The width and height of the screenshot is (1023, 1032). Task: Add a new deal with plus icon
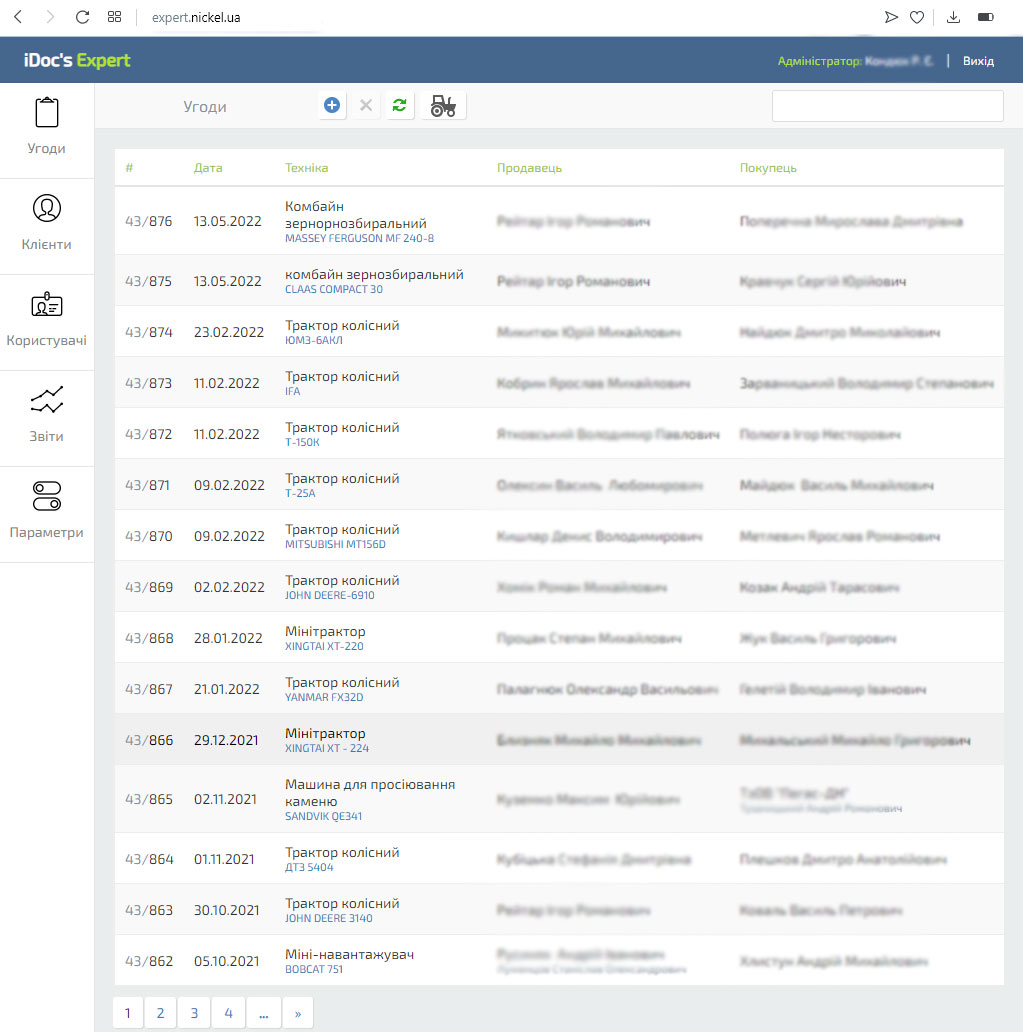[332, 105]
